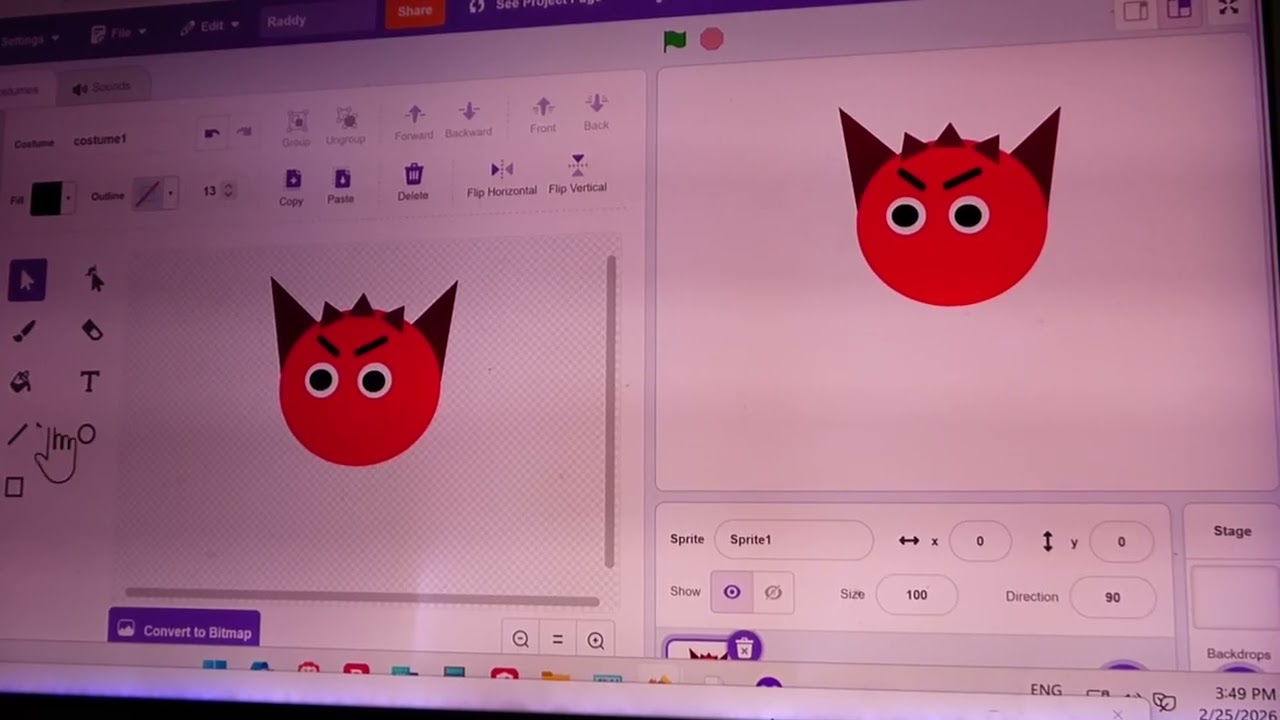Switch to the Sounds tab
This screenshot has width=1280, height=720.
pos(103,87)
